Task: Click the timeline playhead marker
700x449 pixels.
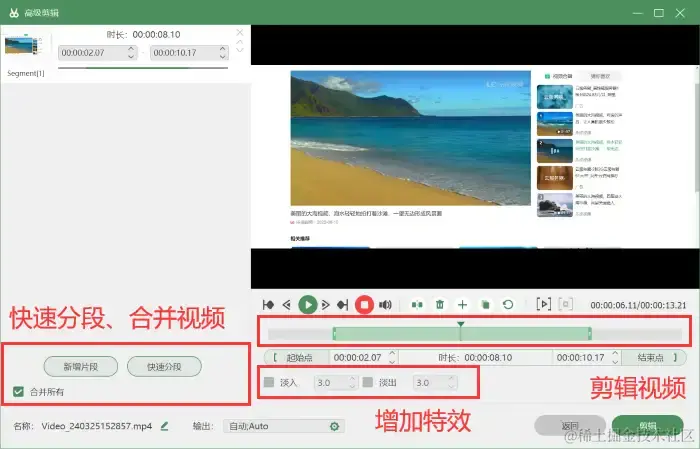Action: click(x=461, y=324)
